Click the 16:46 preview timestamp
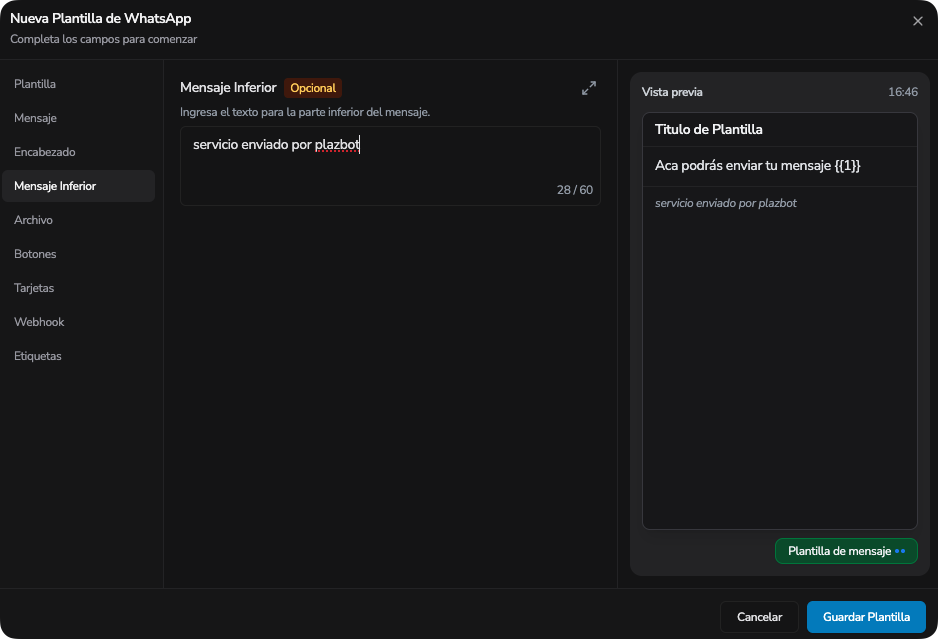This screenshot has height=639, width=938. pos(903,92)
